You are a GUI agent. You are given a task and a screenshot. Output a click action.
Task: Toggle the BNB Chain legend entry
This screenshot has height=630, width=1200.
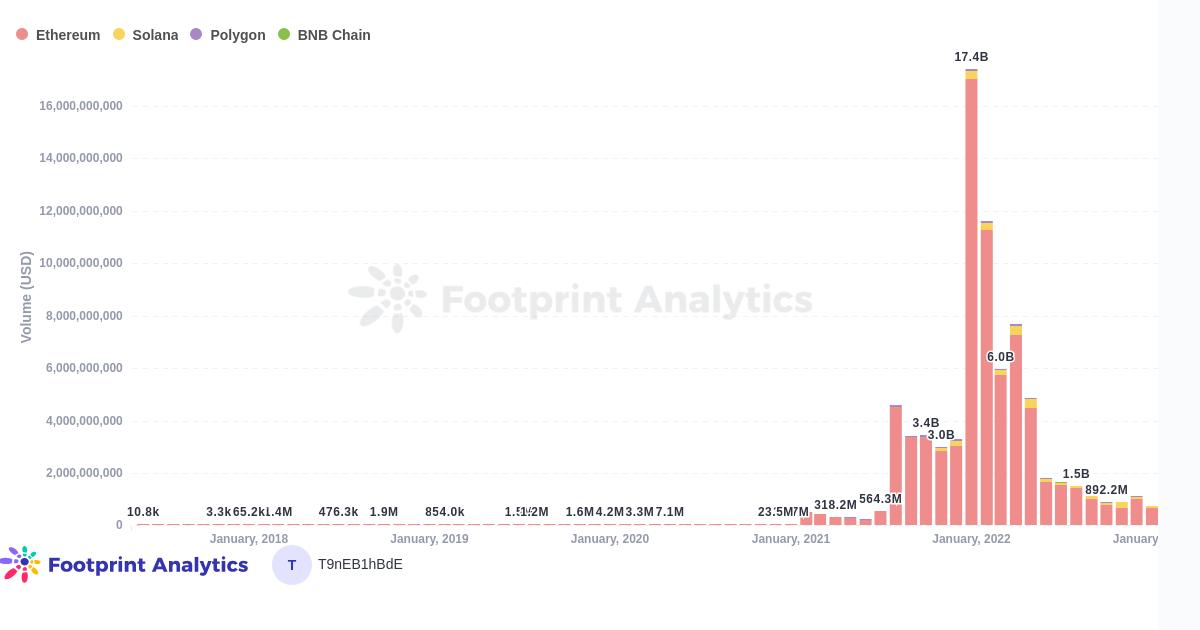[324, 35]
